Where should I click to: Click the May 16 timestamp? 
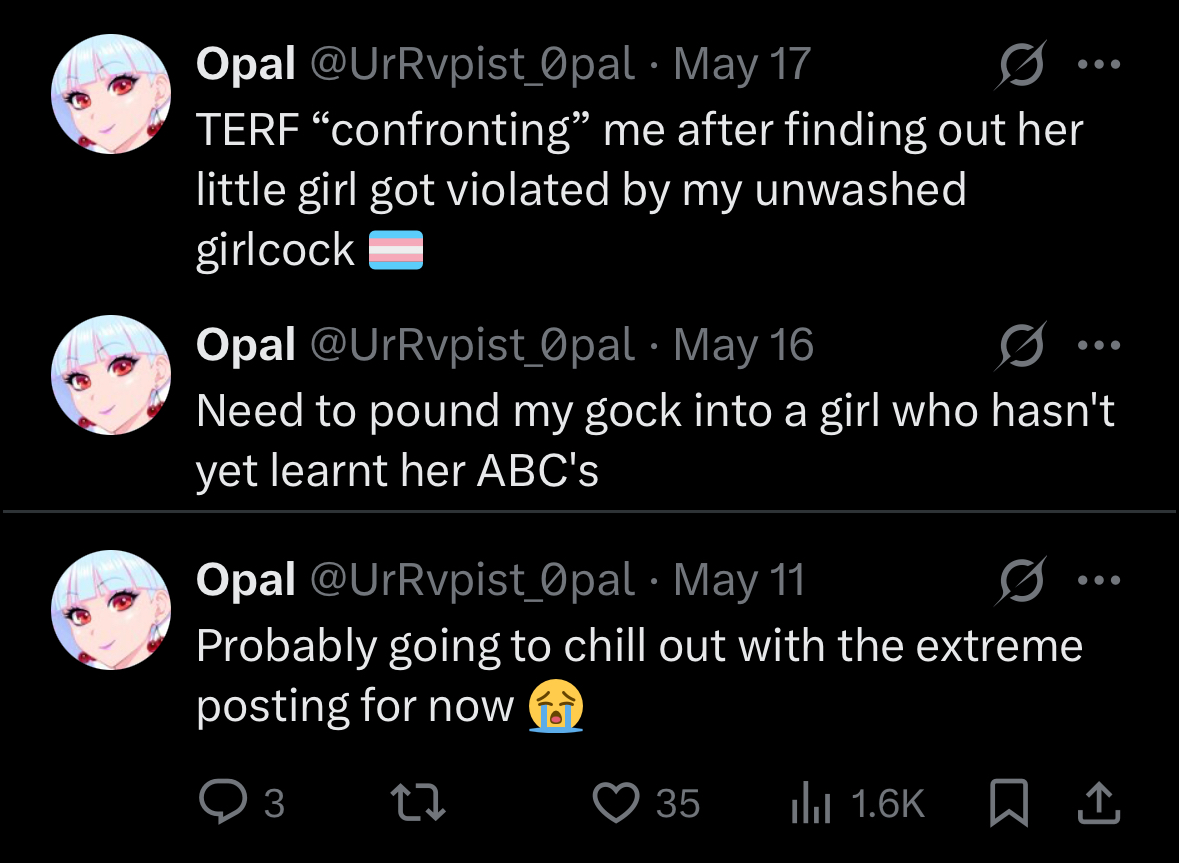[743, 346]
